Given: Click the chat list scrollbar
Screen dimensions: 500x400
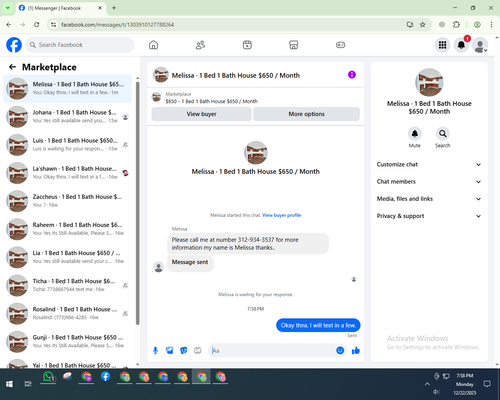Looking at the screenshot, I should [x=137, y=203].
